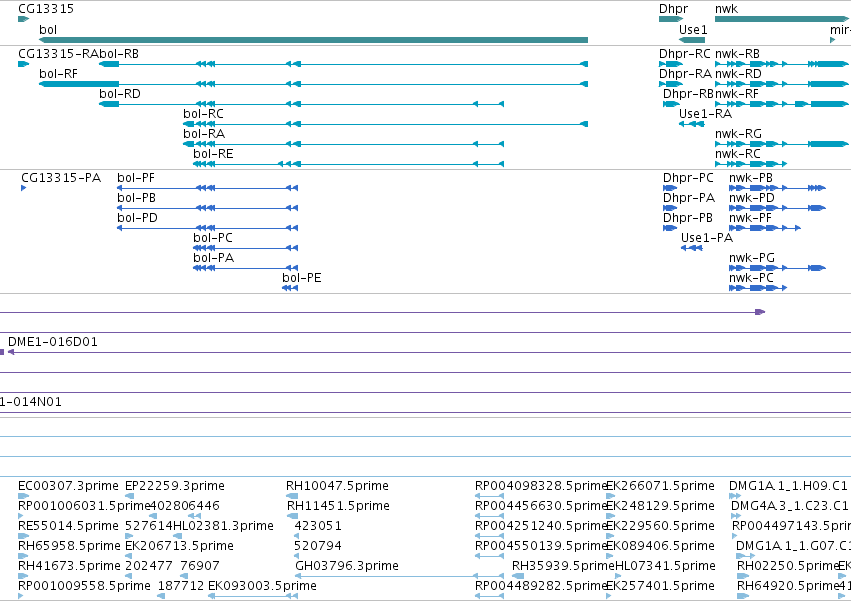Select the CG13315-PA protein label
Screen dimensions: 851x601
tap(61, 178)
